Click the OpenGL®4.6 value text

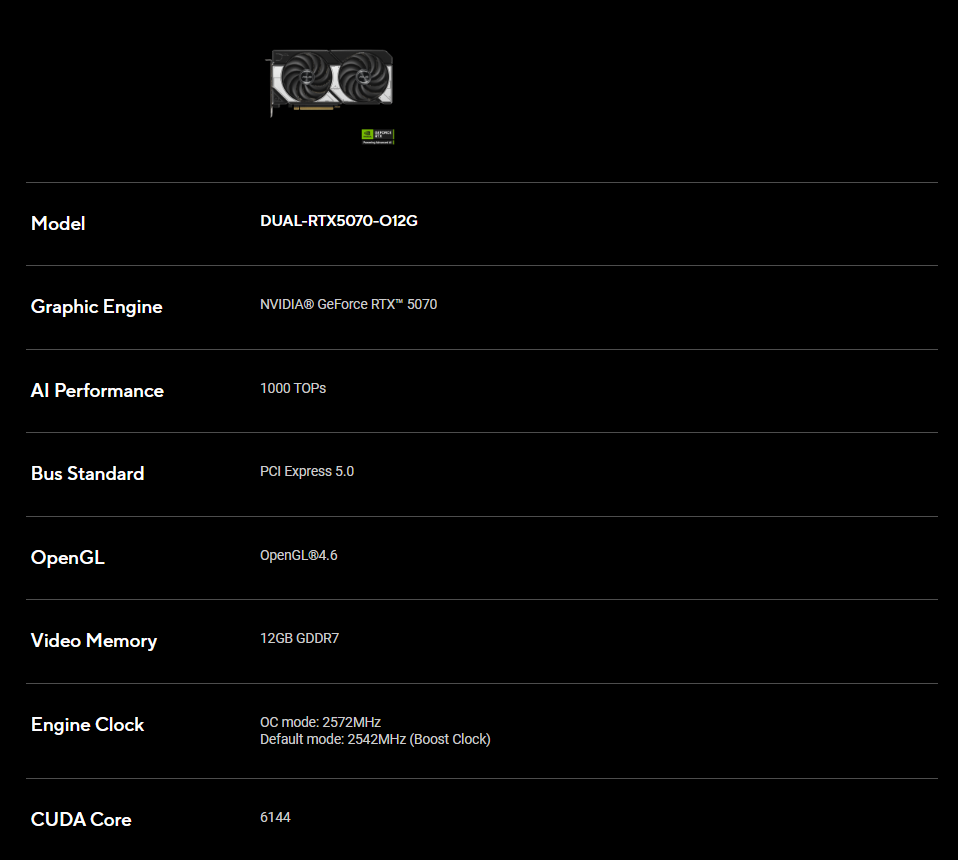click(x=299, y=555)
